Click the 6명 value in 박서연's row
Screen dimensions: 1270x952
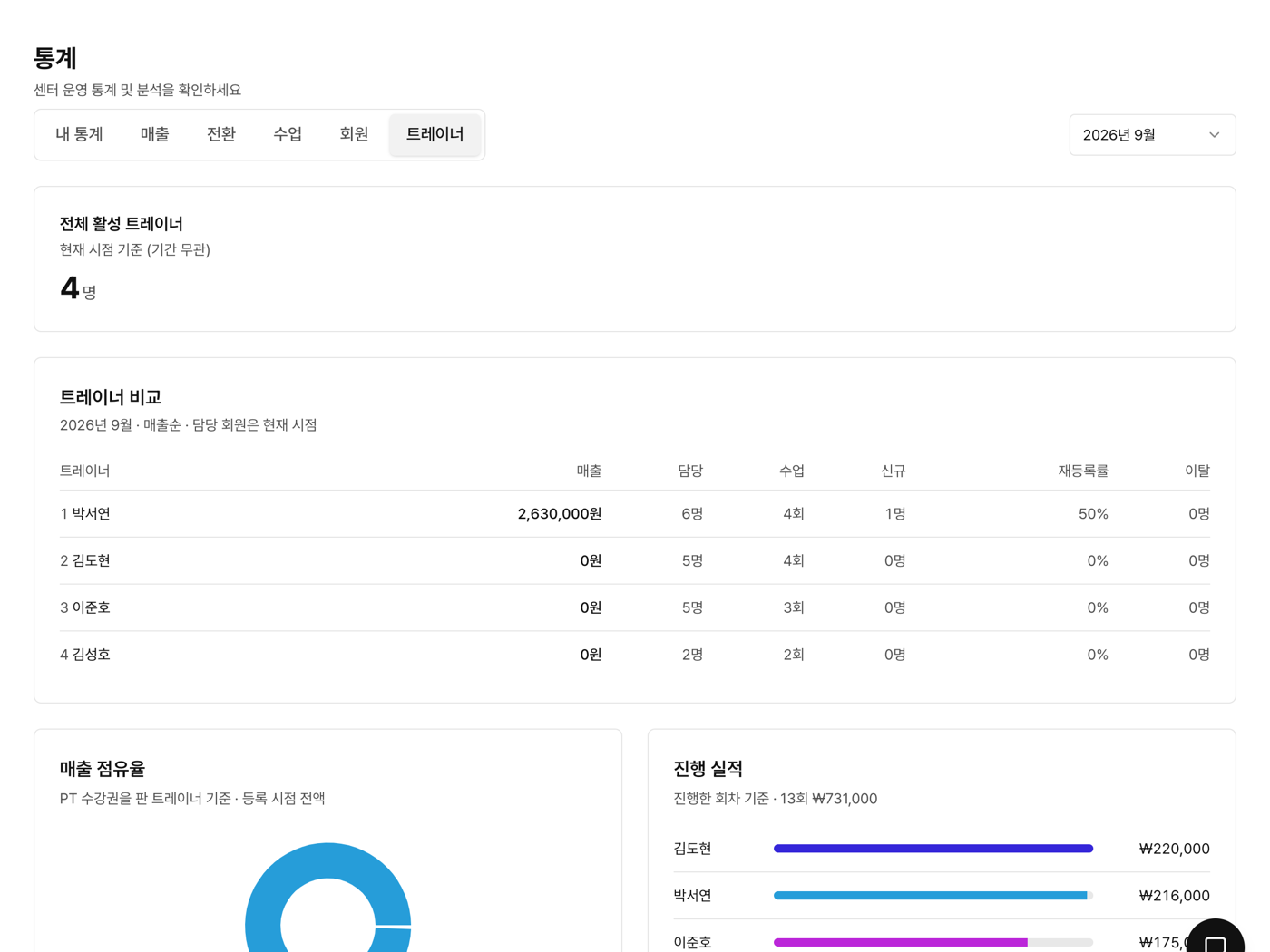coord(692,514)
